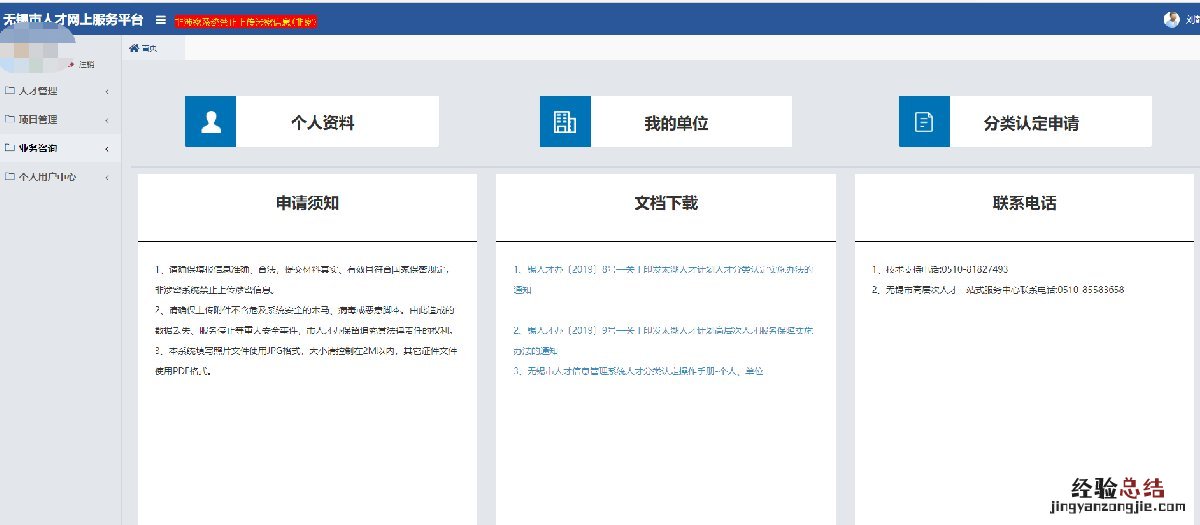The image size is (1200, 525).
Task: Click the folder icon beside 项目管理
Action: click(10, 119)
